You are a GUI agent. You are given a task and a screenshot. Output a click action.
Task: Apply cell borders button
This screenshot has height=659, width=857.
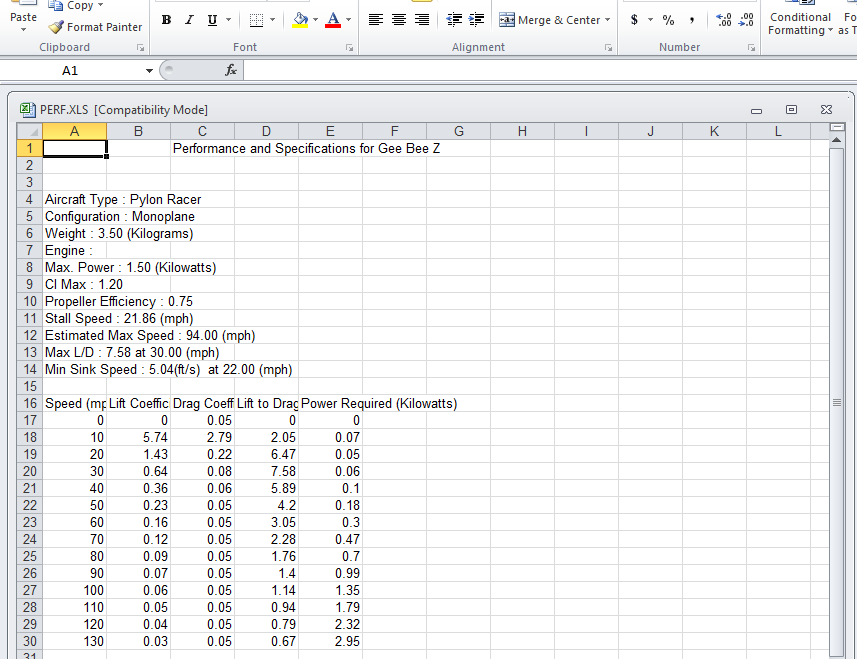tap(256, 20)
